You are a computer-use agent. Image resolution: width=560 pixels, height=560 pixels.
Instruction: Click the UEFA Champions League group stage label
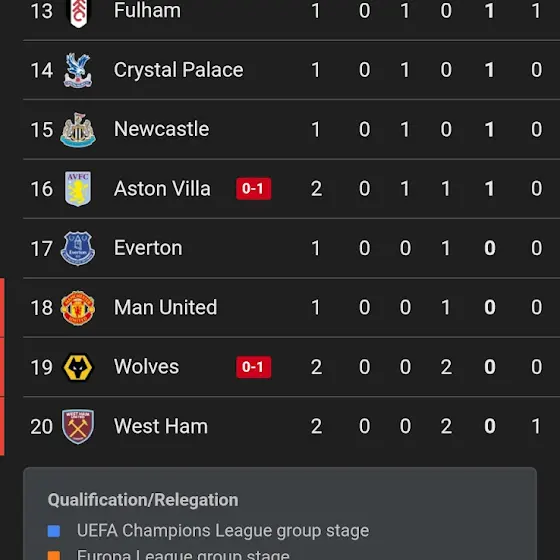[223, 531]
